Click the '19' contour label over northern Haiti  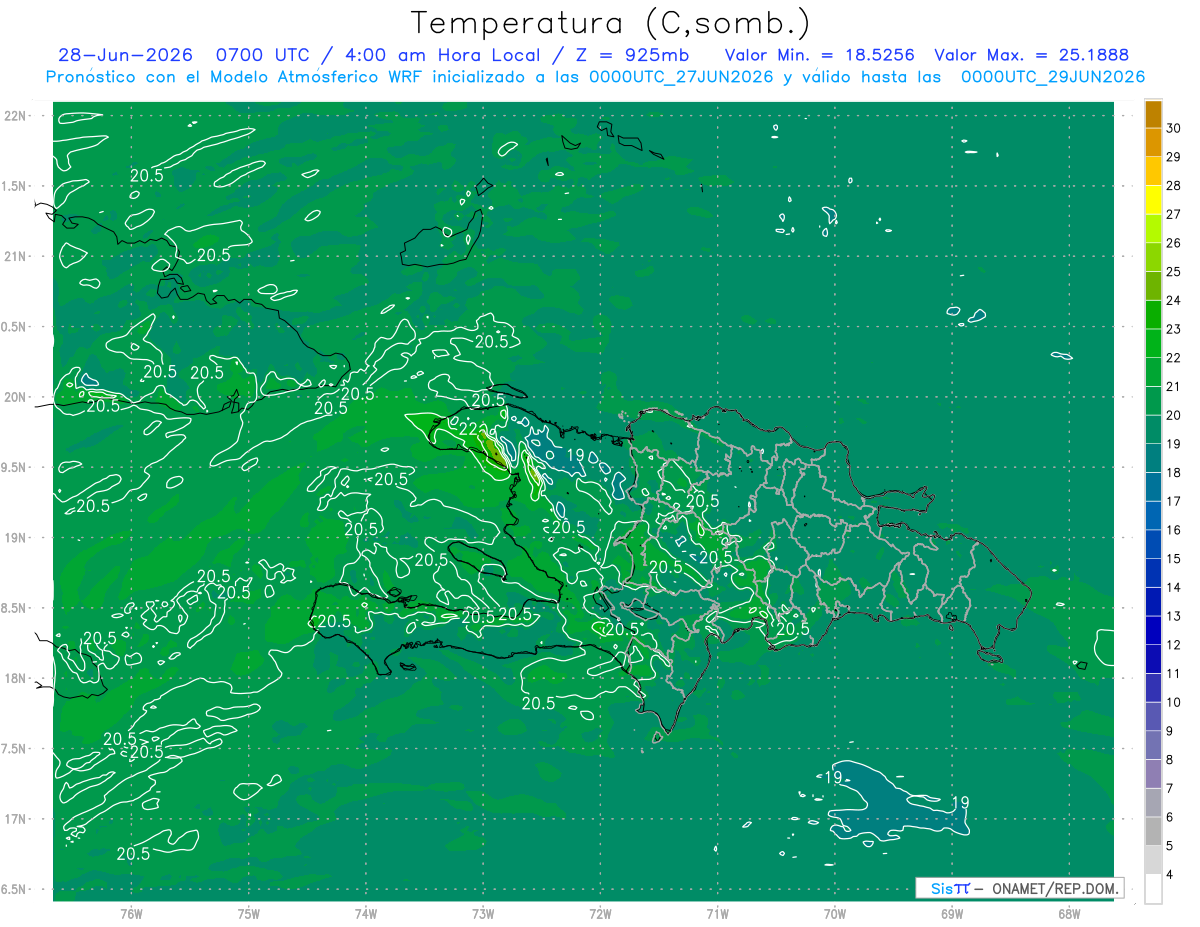click(x=575, y=455)
